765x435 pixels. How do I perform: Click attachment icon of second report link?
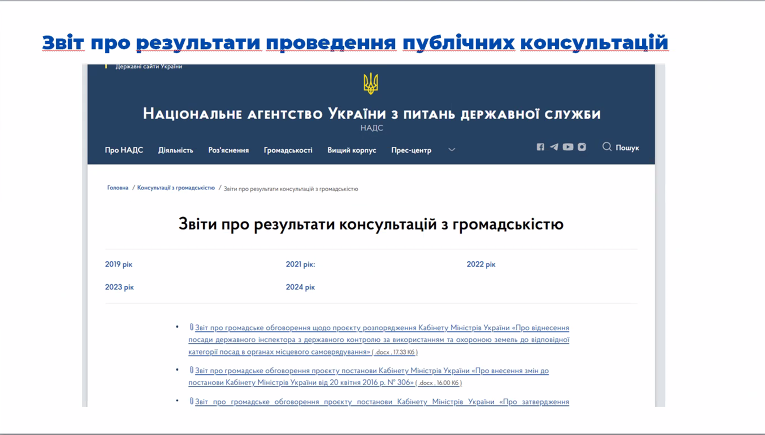click(191, 370)
